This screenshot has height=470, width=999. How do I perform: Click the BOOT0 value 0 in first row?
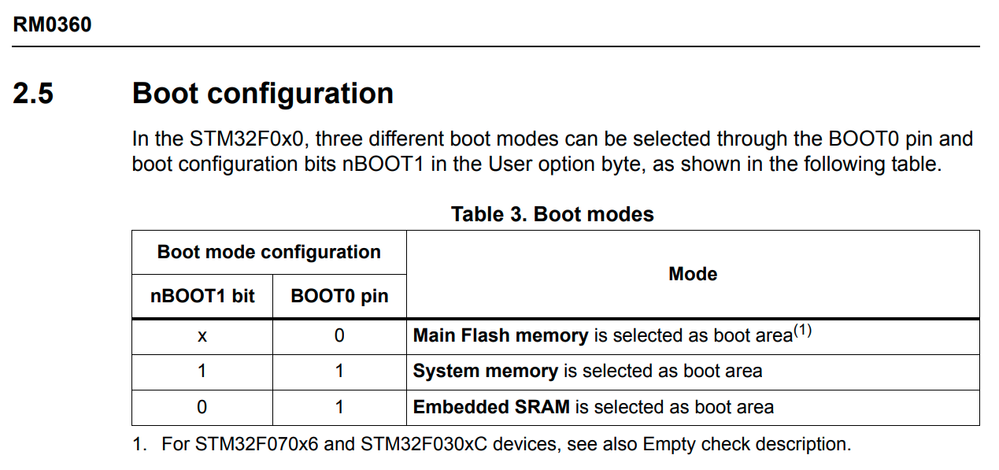pyautogui.click(x=339, y=335)
